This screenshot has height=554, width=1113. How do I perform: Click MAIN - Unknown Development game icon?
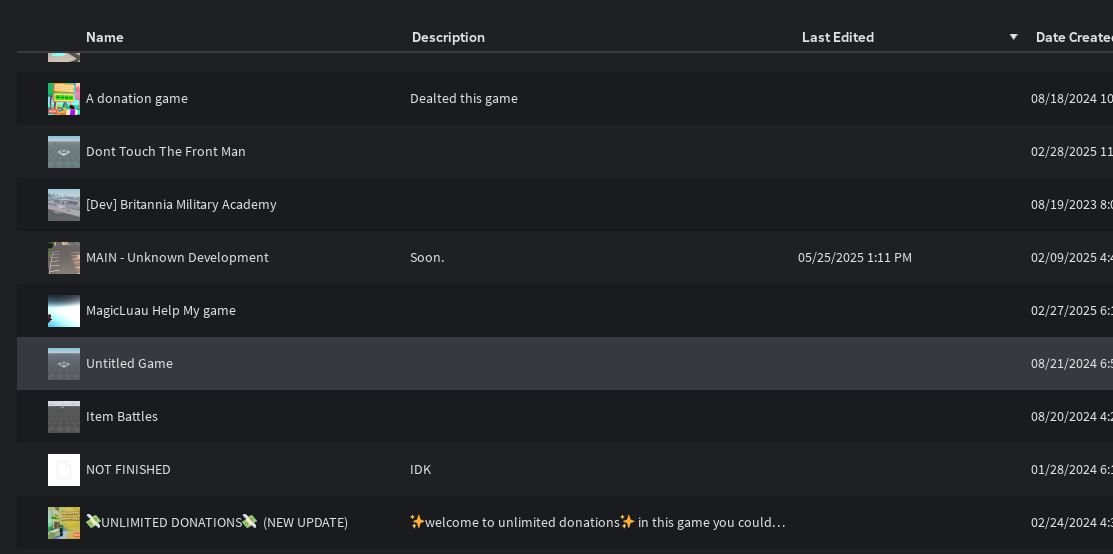coord(64,258)
